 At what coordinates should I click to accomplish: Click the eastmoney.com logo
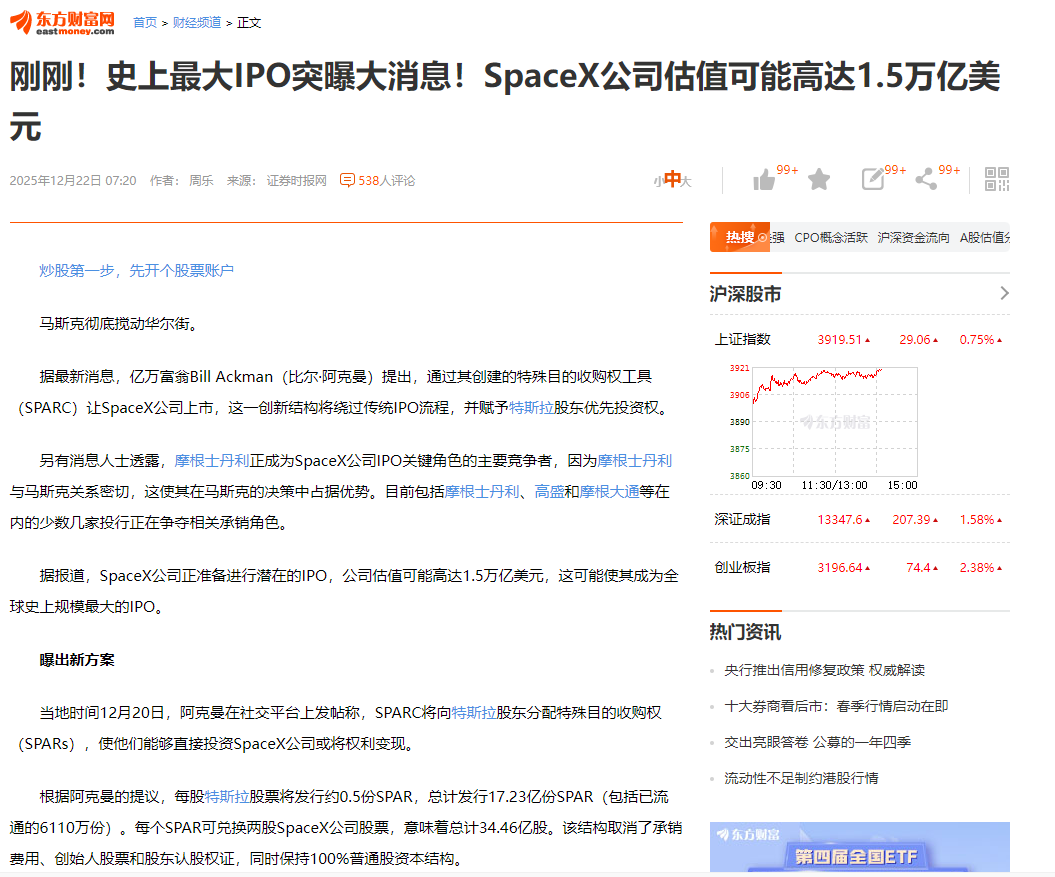(x=62, y=20)
